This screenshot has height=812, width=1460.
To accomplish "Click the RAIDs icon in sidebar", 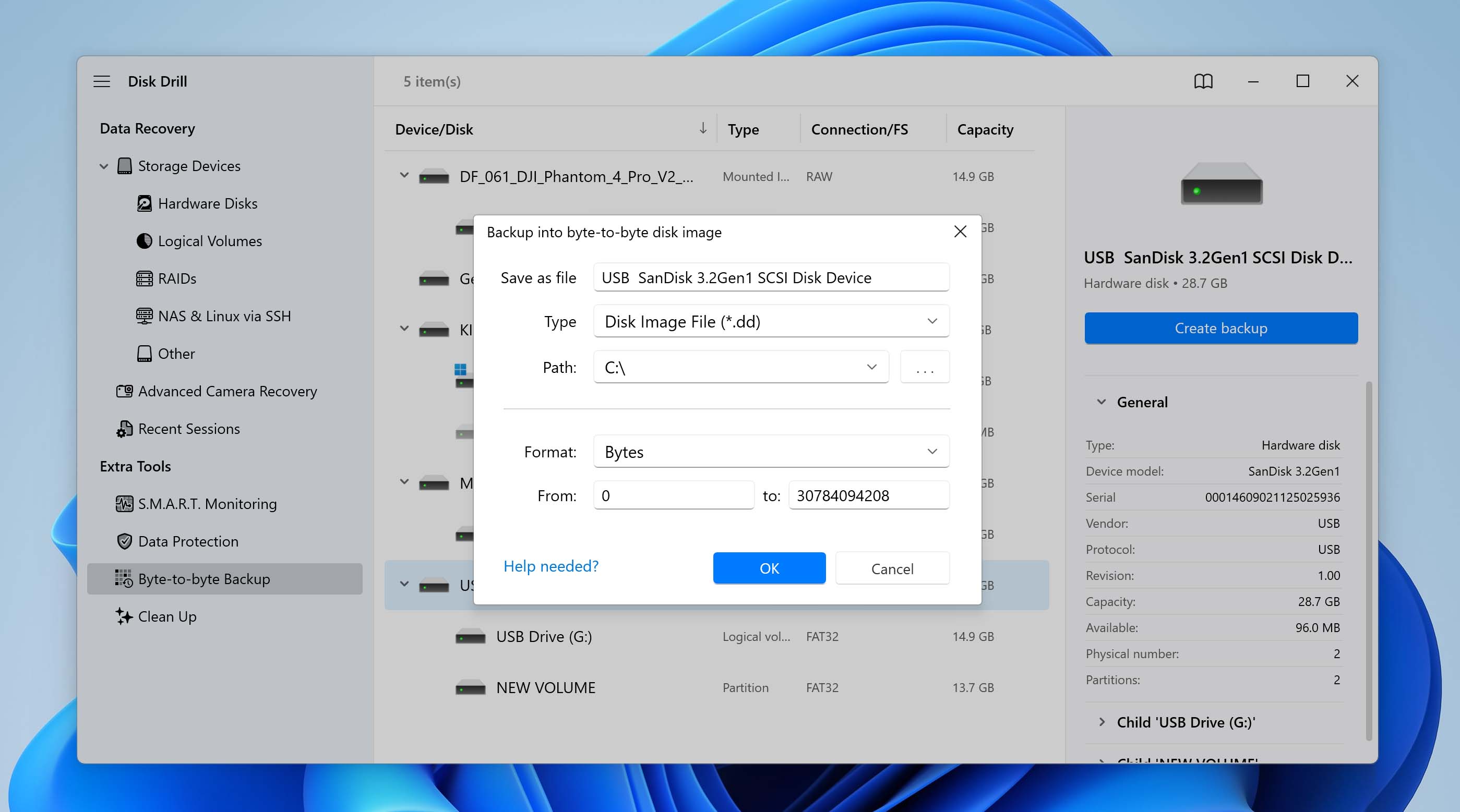I will point(145,278).
